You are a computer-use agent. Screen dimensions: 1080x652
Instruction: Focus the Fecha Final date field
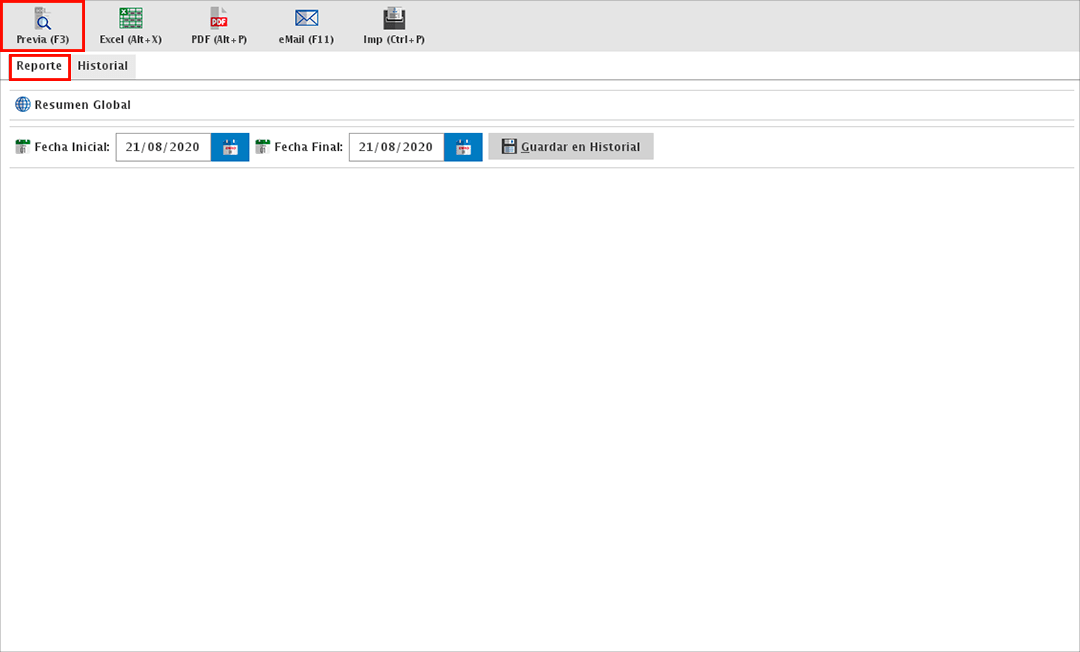tap(396, 147)
